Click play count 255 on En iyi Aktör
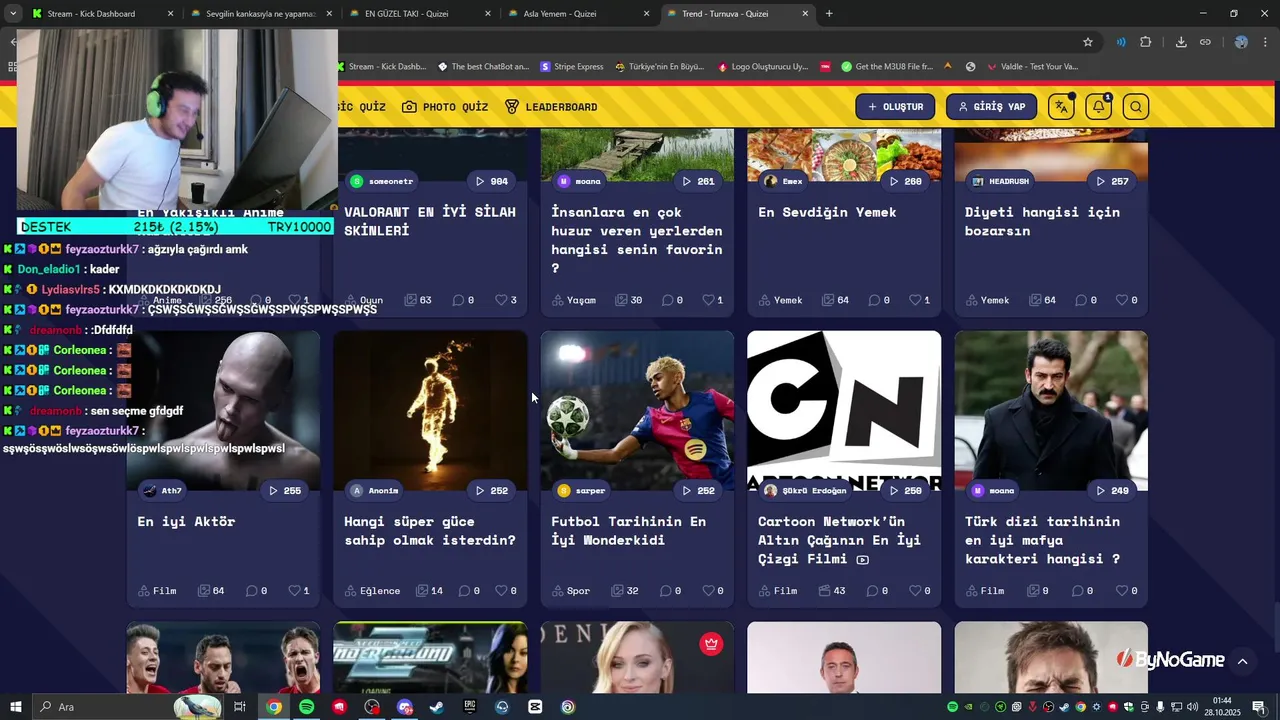 tap(284, 491)
